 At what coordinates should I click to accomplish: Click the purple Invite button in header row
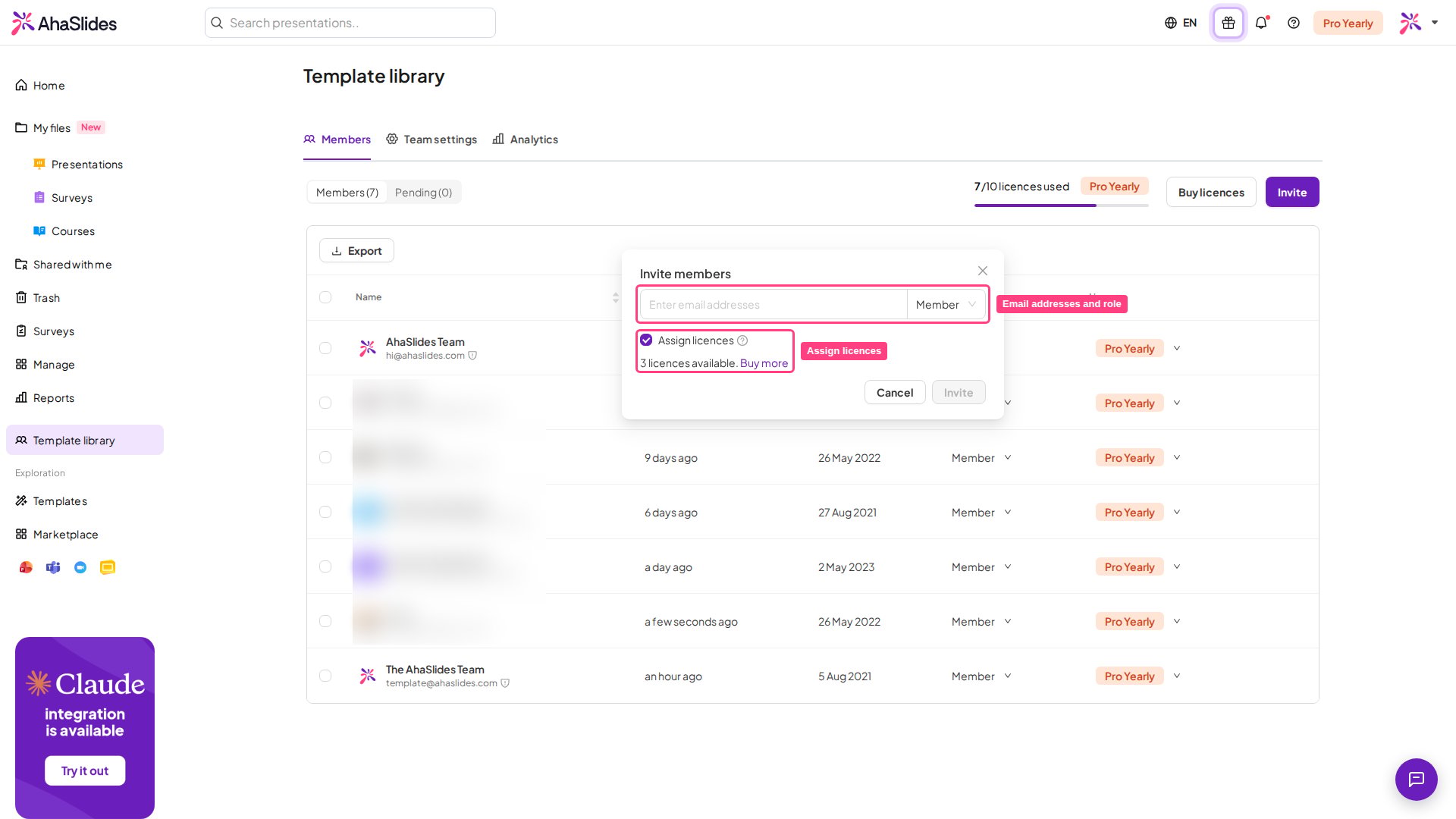pos(1291,193)
